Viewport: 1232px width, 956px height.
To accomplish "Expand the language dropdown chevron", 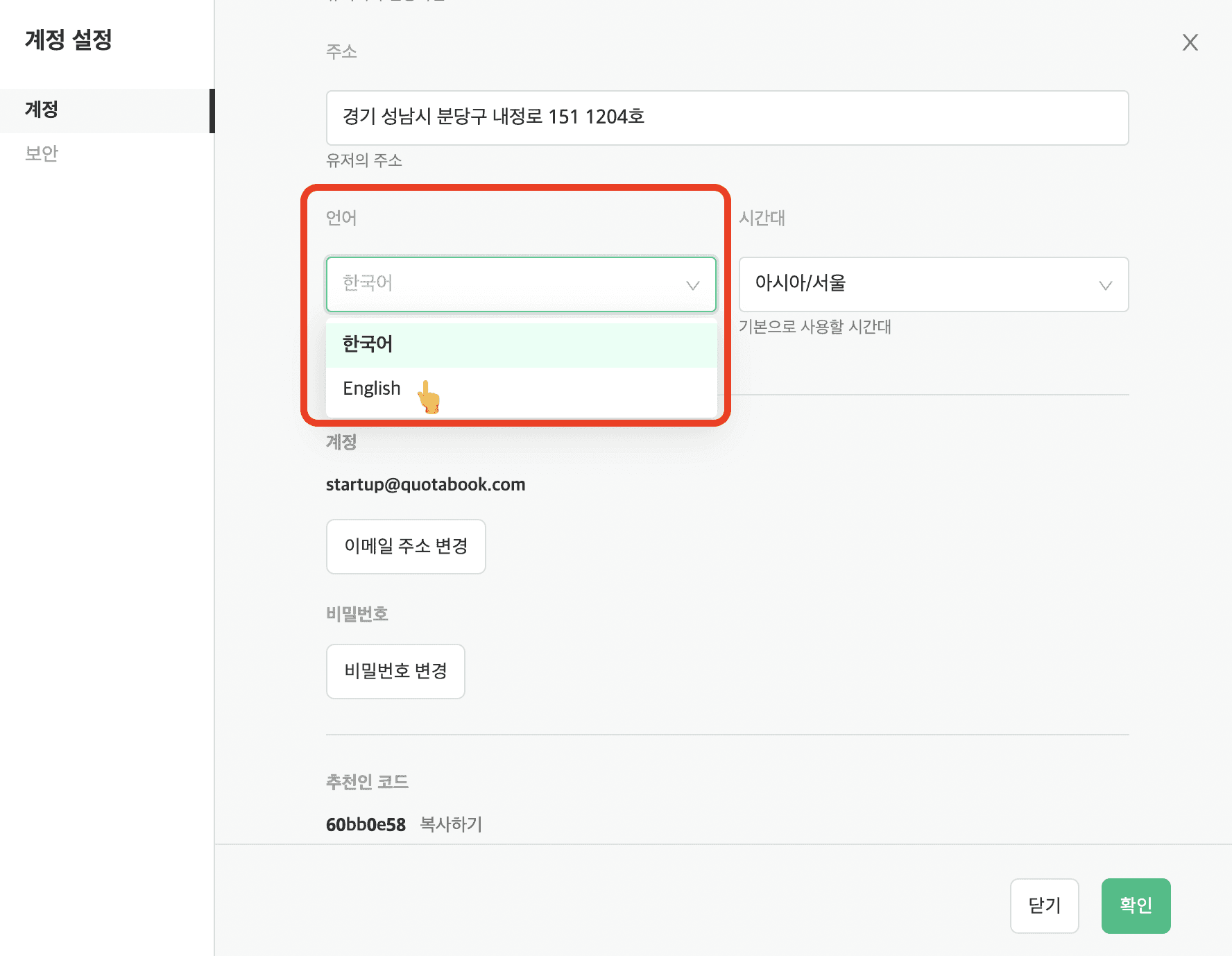I will (x=692, y=285).
